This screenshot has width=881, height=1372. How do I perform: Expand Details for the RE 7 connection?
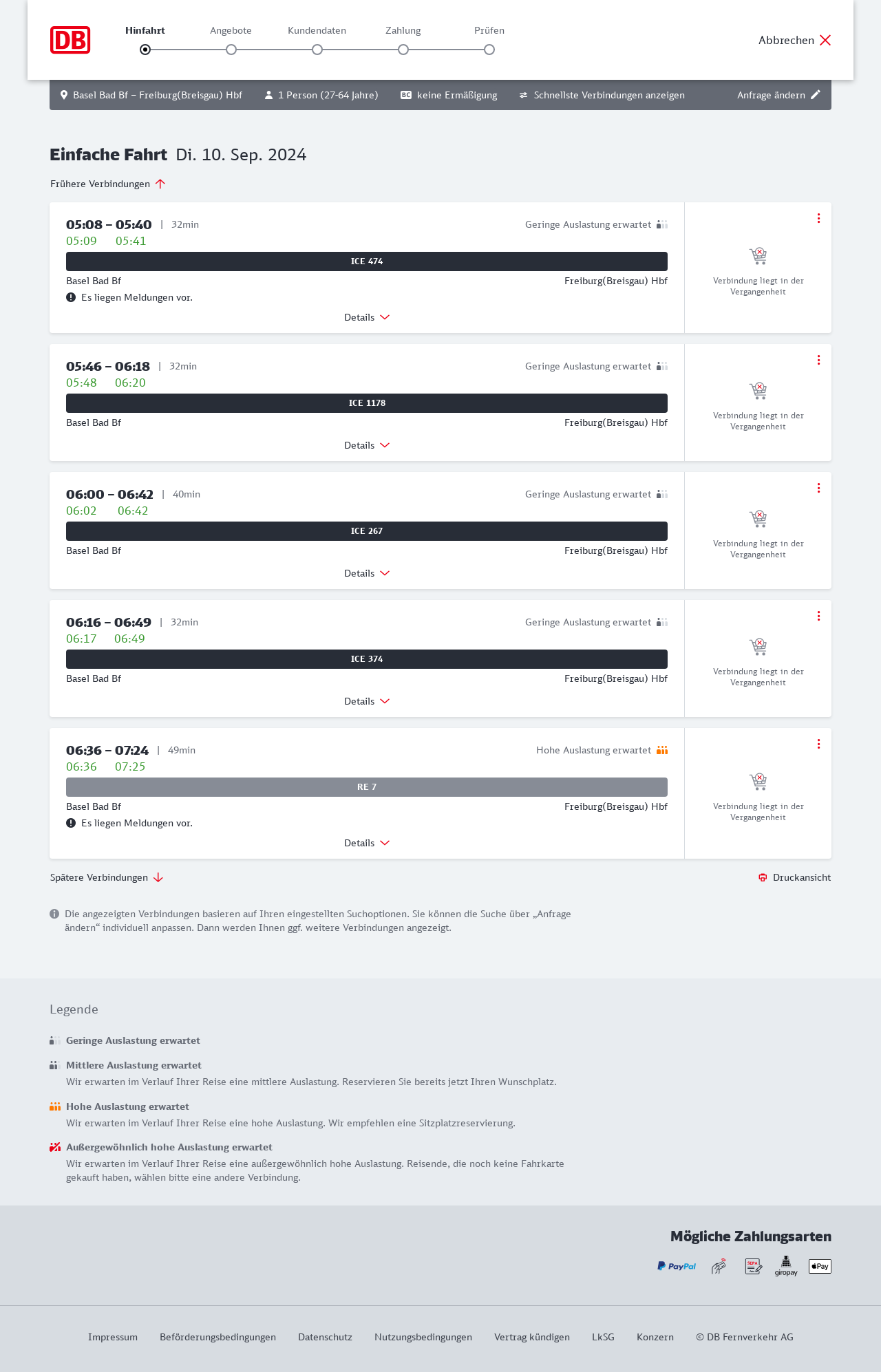tap(367, 843)
